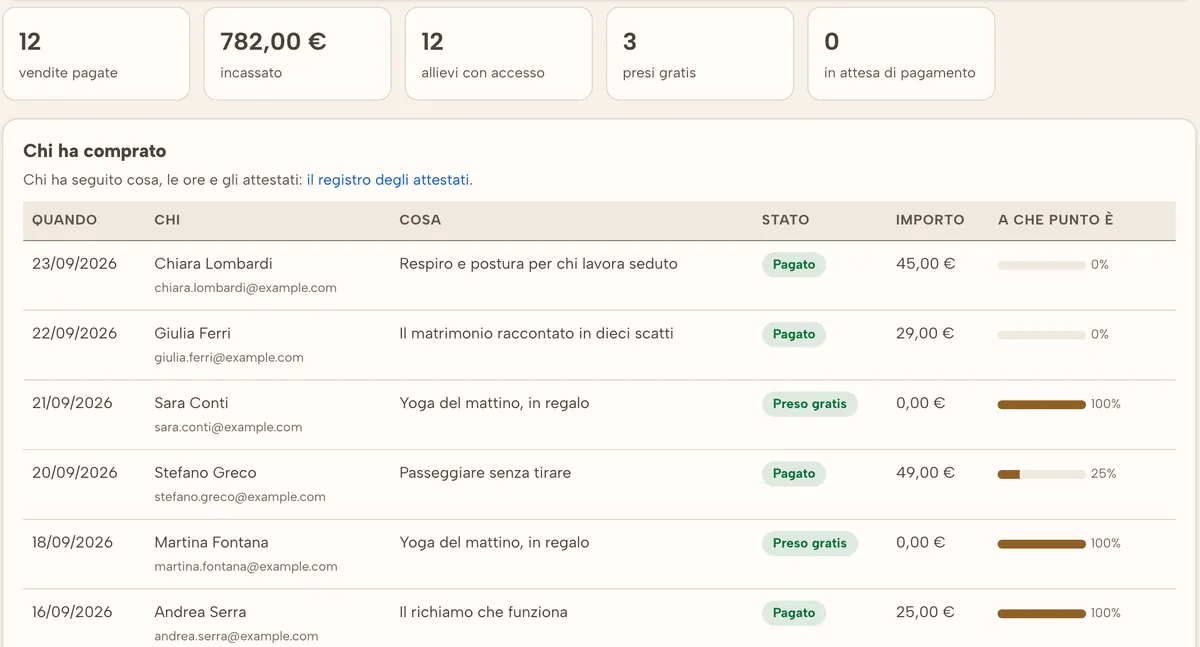Click the date 16/09/2026
This screenshot has height=647, width=1200.
[x=73, y=612]
